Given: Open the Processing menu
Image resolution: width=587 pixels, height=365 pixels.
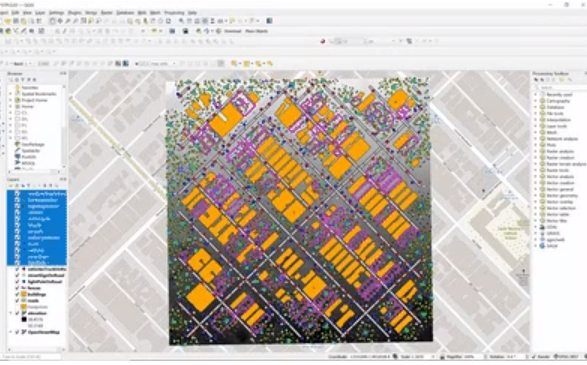Looking at the screenshot, I should 174,13.
